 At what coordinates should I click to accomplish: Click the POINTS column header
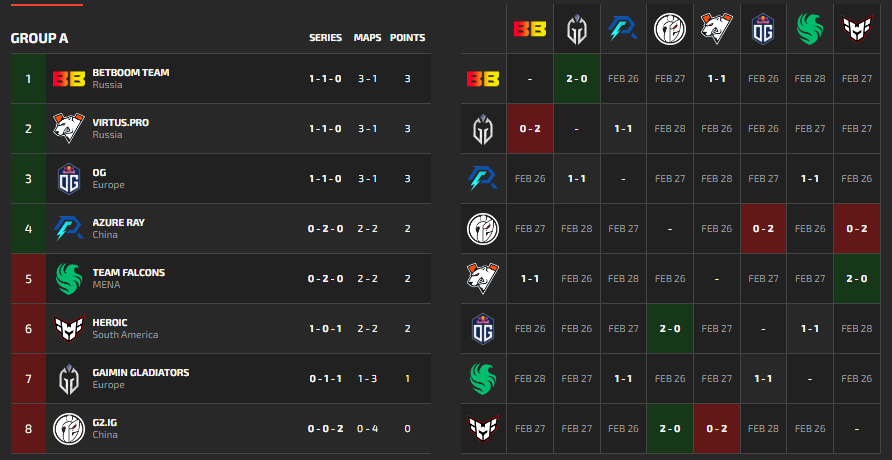point(407,38)
